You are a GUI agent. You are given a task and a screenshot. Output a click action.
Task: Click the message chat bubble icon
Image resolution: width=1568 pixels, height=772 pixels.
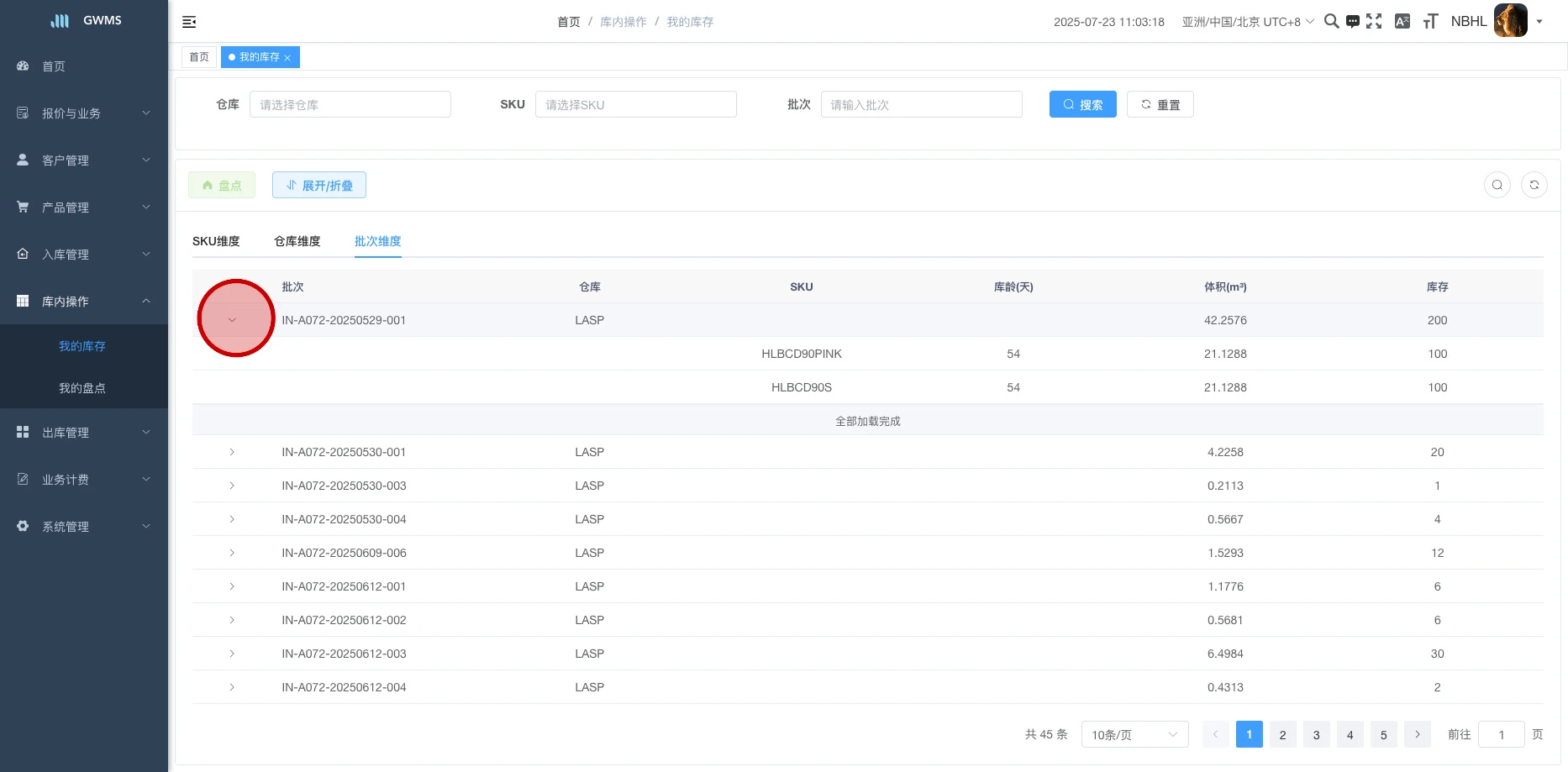pos(1352,22)
